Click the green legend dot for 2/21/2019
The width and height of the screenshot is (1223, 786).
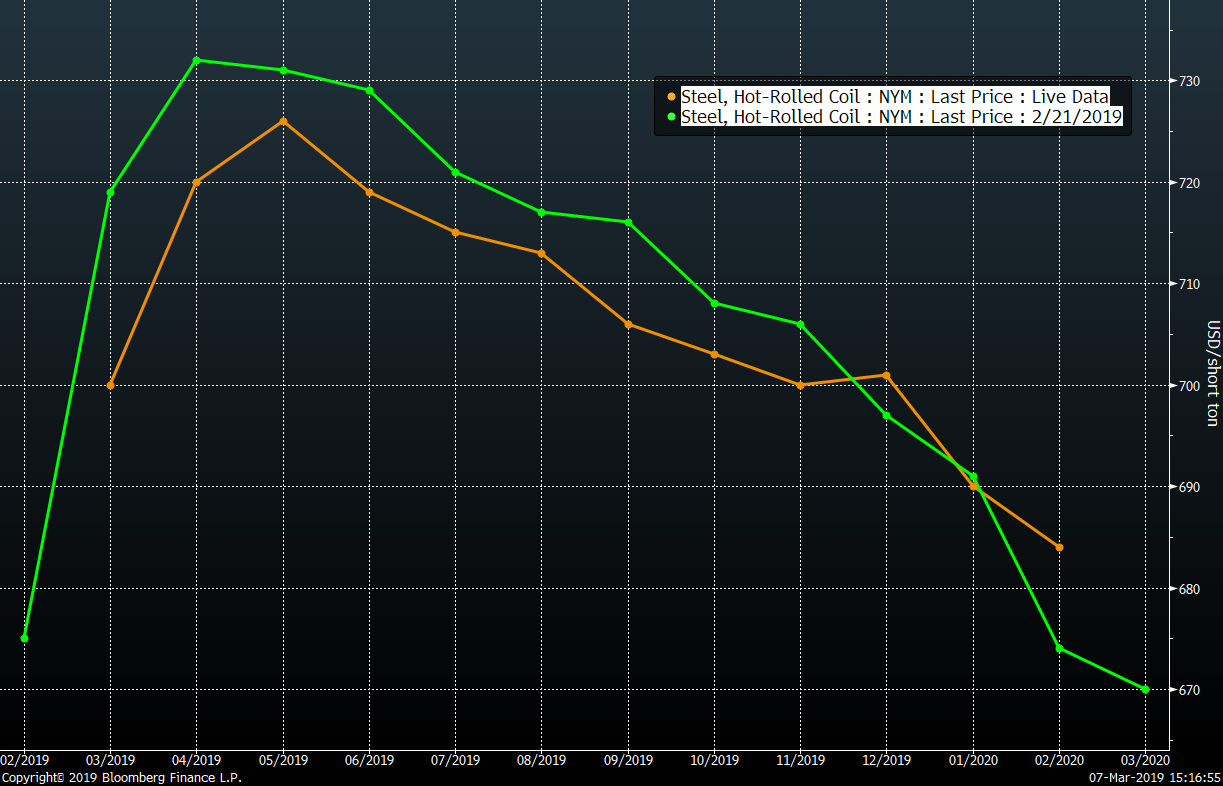click(x=672, y=117)
